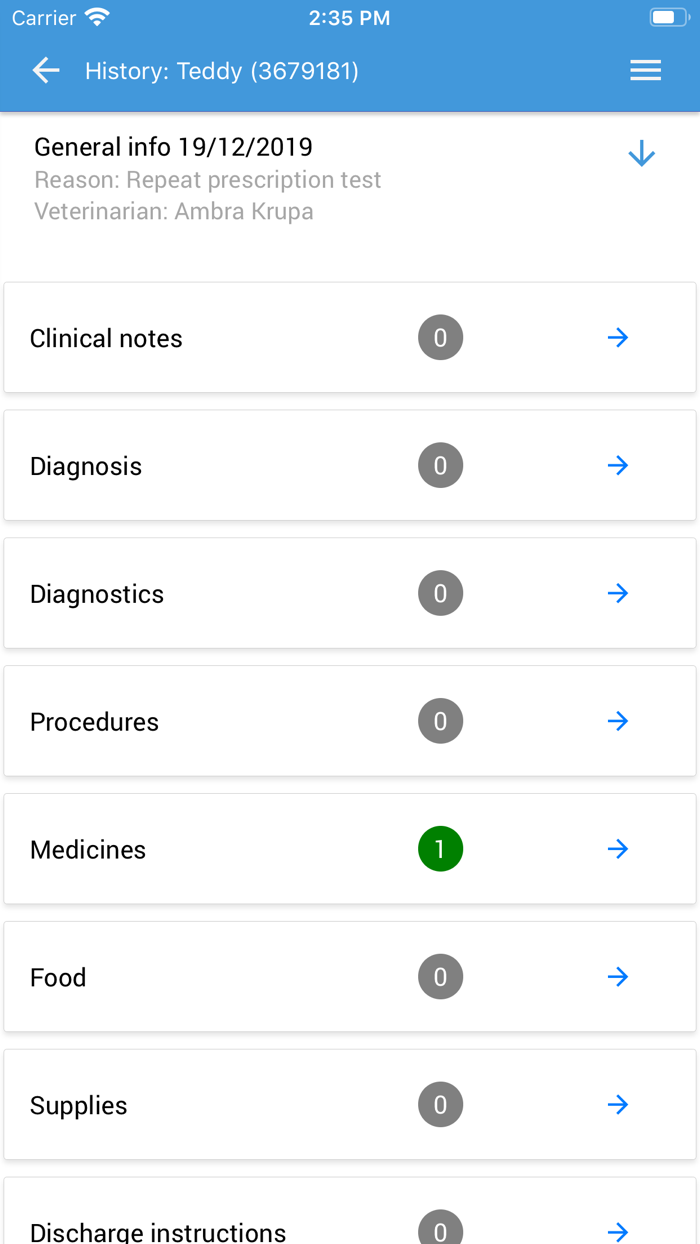Tap the arrow next to Food
Screen dimensions: 700x1244
tap(618, 977)
